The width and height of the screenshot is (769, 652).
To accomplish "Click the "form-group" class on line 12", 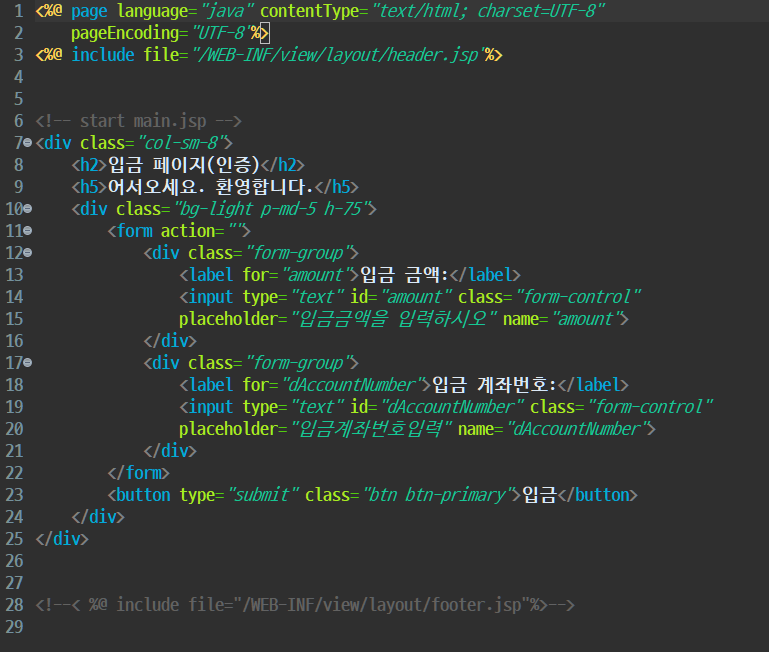I will pyautogui.click(x=299, y=253).
